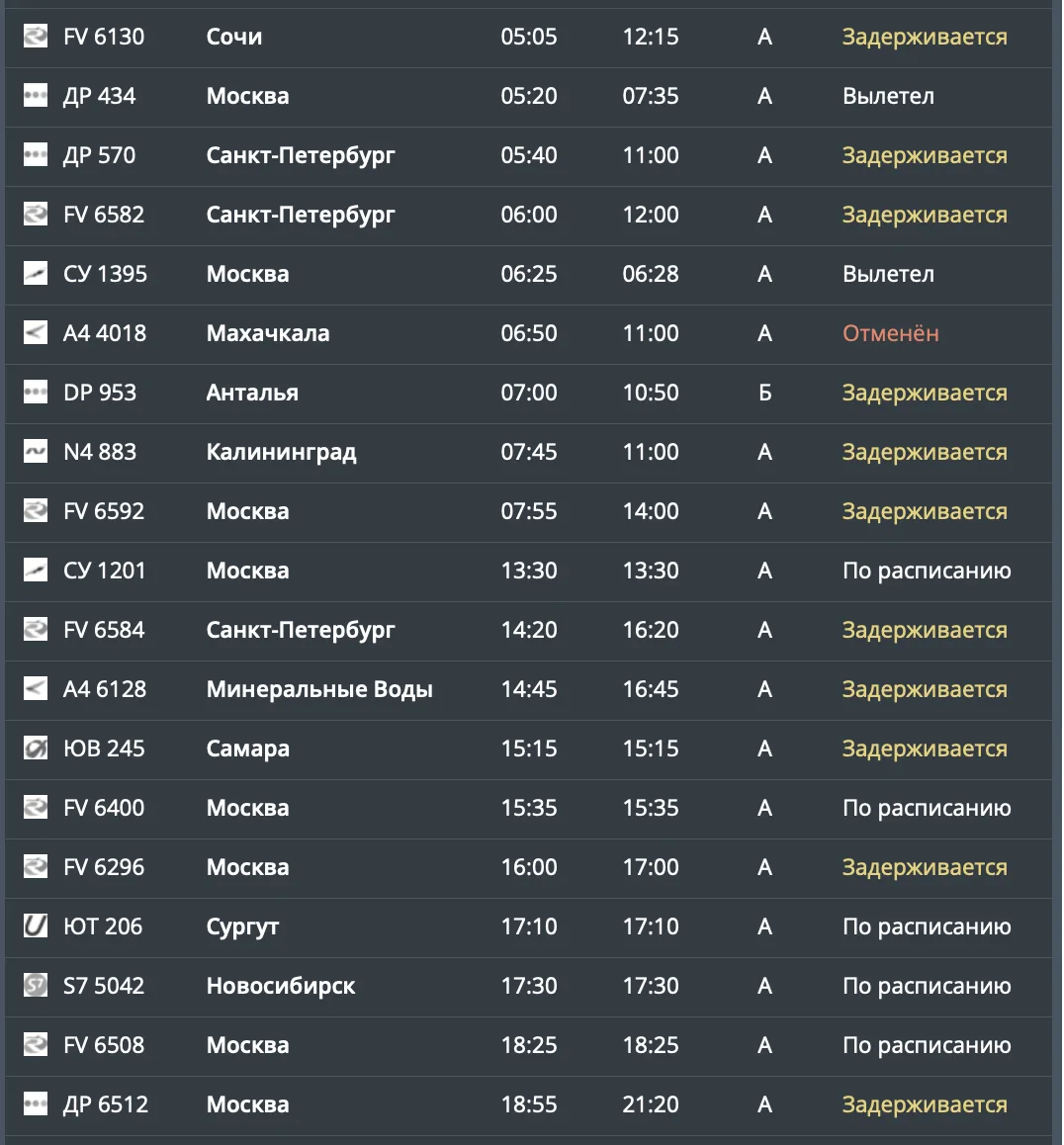Click terminal Б in the Анталья row

click(x=764, y=393)
